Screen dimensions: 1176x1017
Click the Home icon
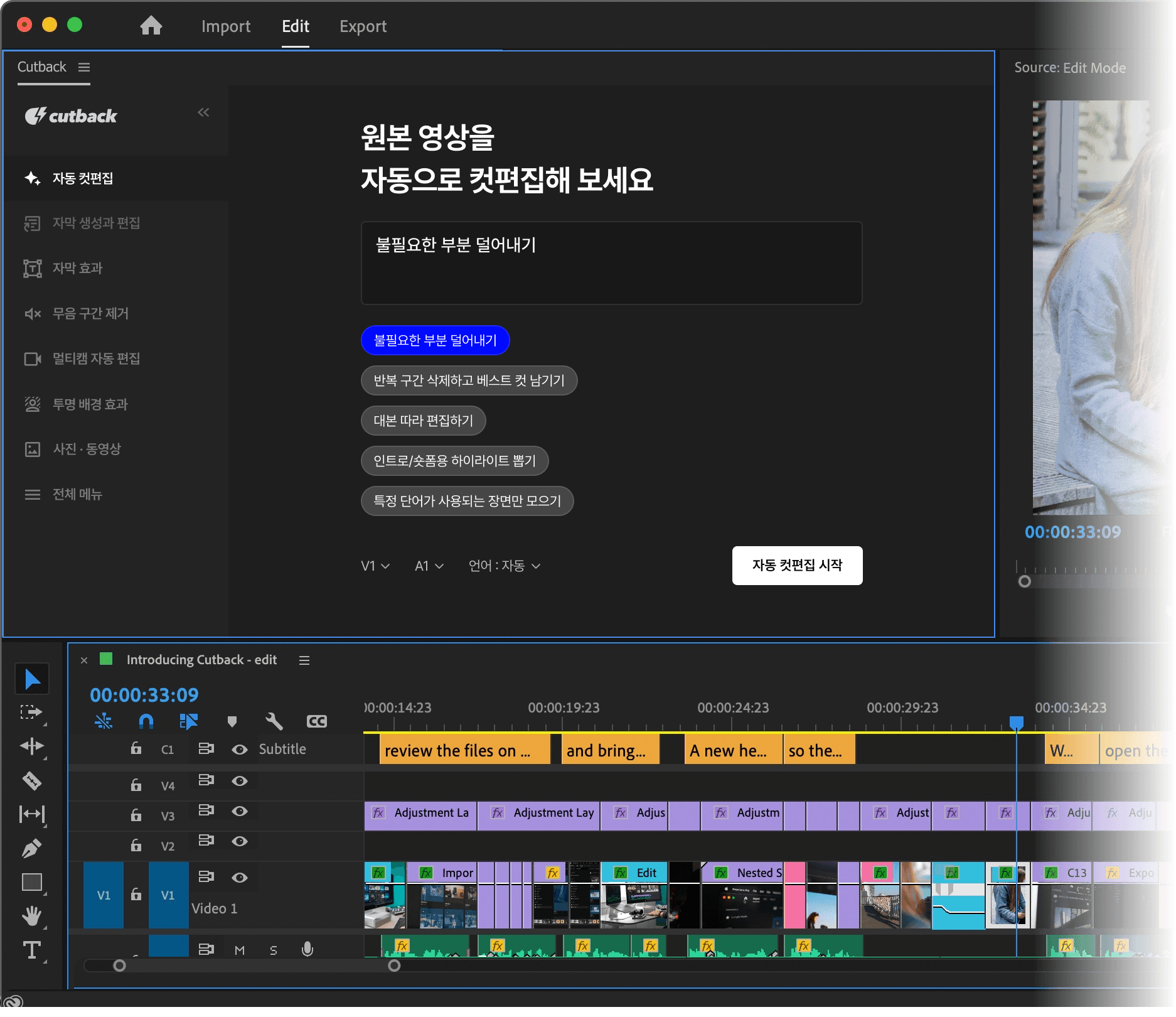coord(151,26)
